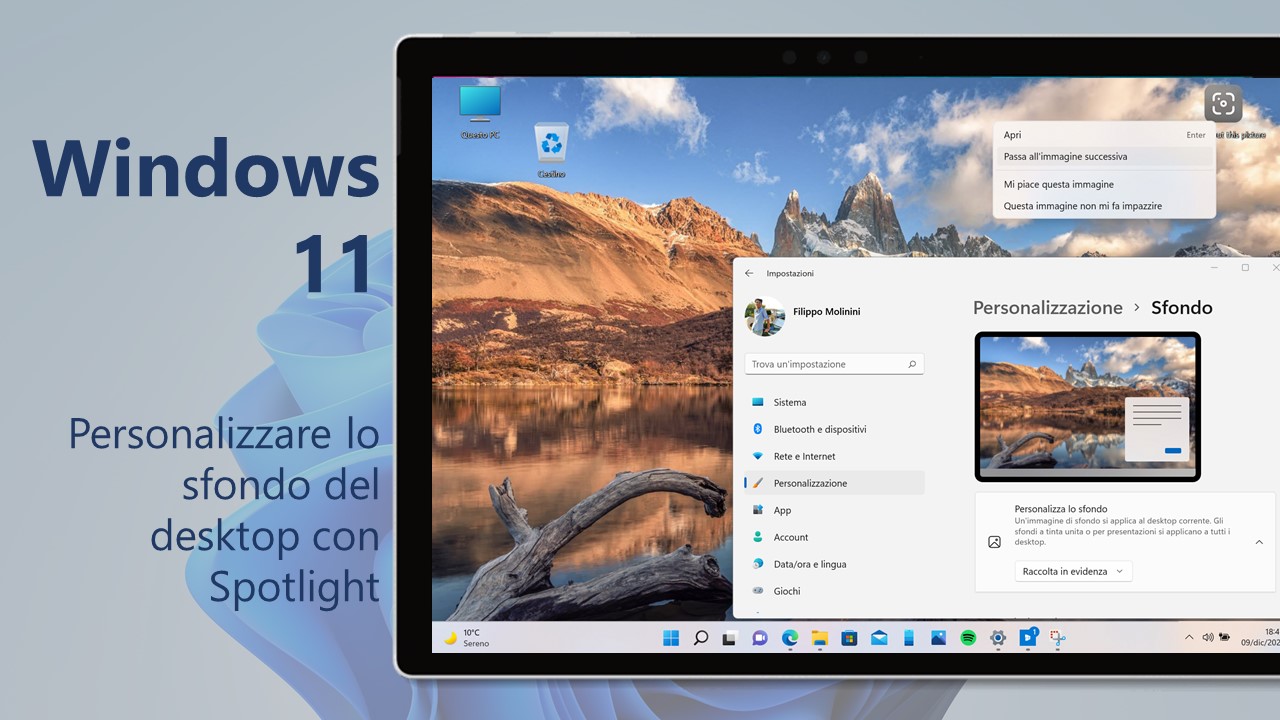This screenshot has width=1280, height=720.
Task: Show hidden system tray icons
Action: pos(1189,638)
